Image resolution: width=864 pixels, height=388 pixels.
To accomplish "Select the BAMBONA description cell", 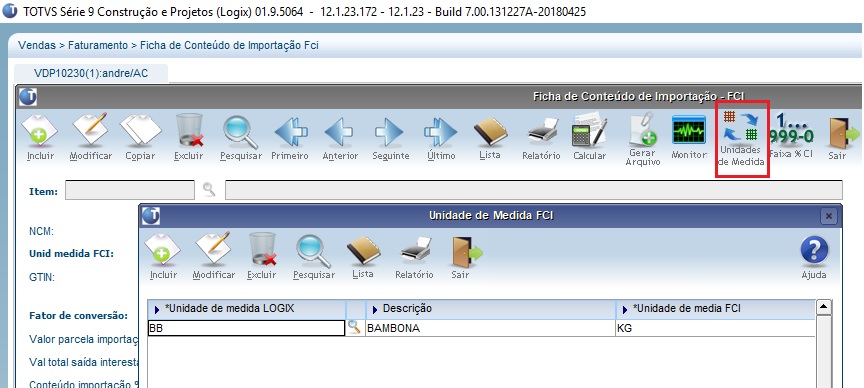I will point(491,328).
